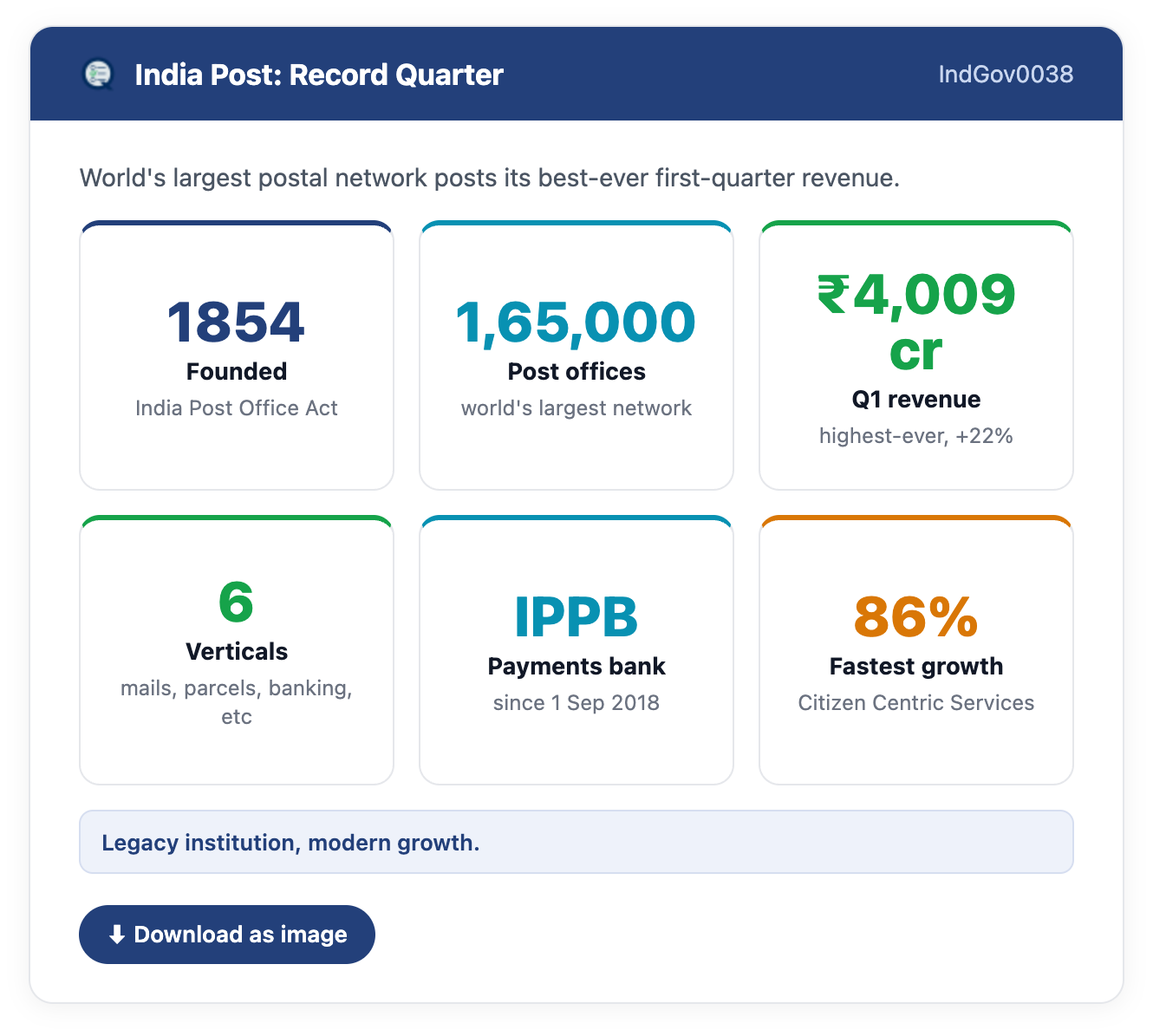This screenshot has width=1153, height=1036.
Task: Select the ₹4,009 cr Q1 revenue card
Action: pos(916,355)
